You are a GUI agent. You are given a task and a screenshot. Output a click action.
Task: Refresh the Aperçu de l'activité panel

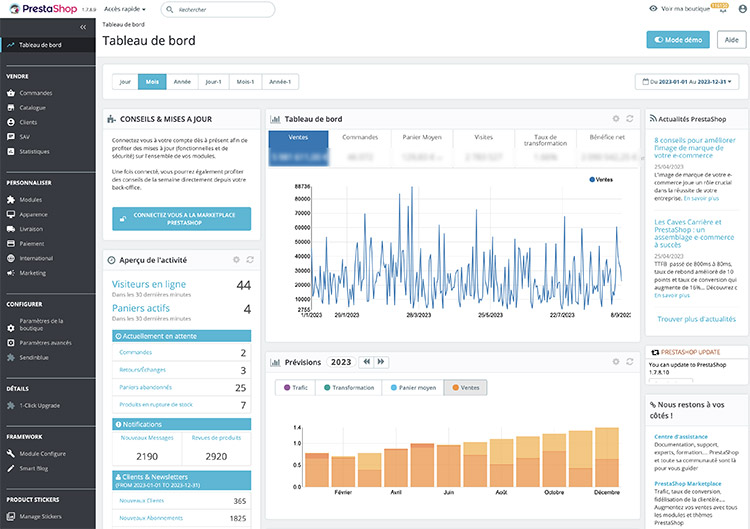(250, 260)
